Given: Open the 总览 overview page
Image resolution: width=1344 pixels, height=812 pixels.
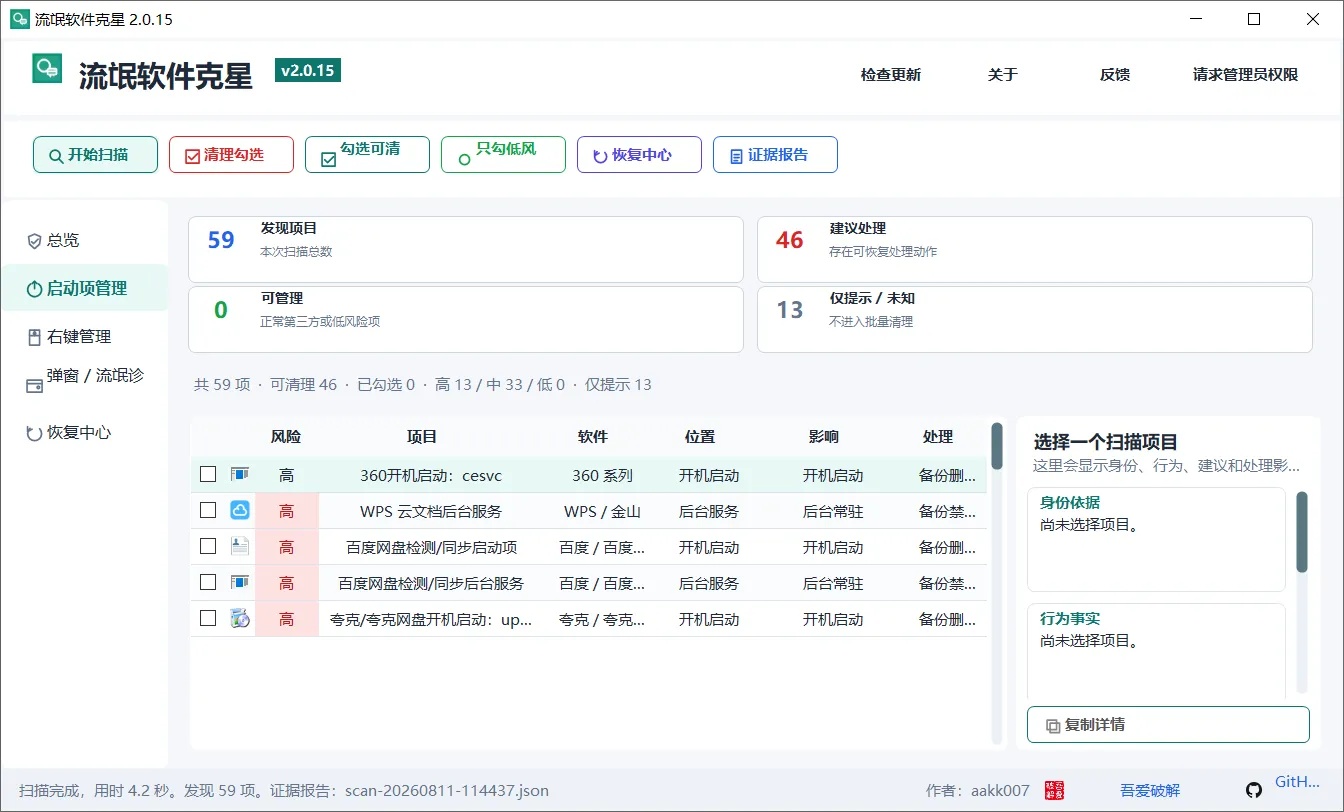Looking at the screenshot, I should pos(85,240).
